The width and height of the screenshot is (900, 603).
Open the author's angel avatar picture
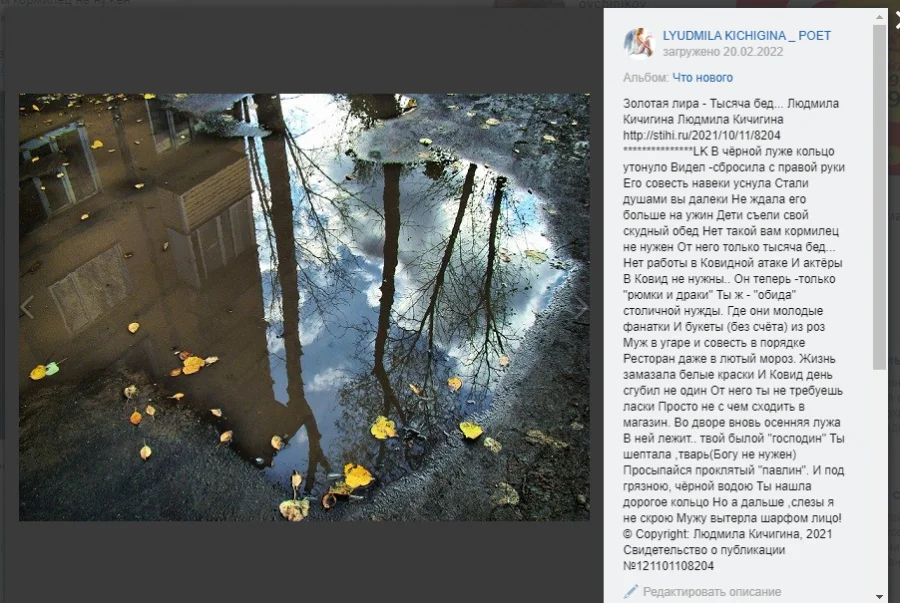[639, 43]
